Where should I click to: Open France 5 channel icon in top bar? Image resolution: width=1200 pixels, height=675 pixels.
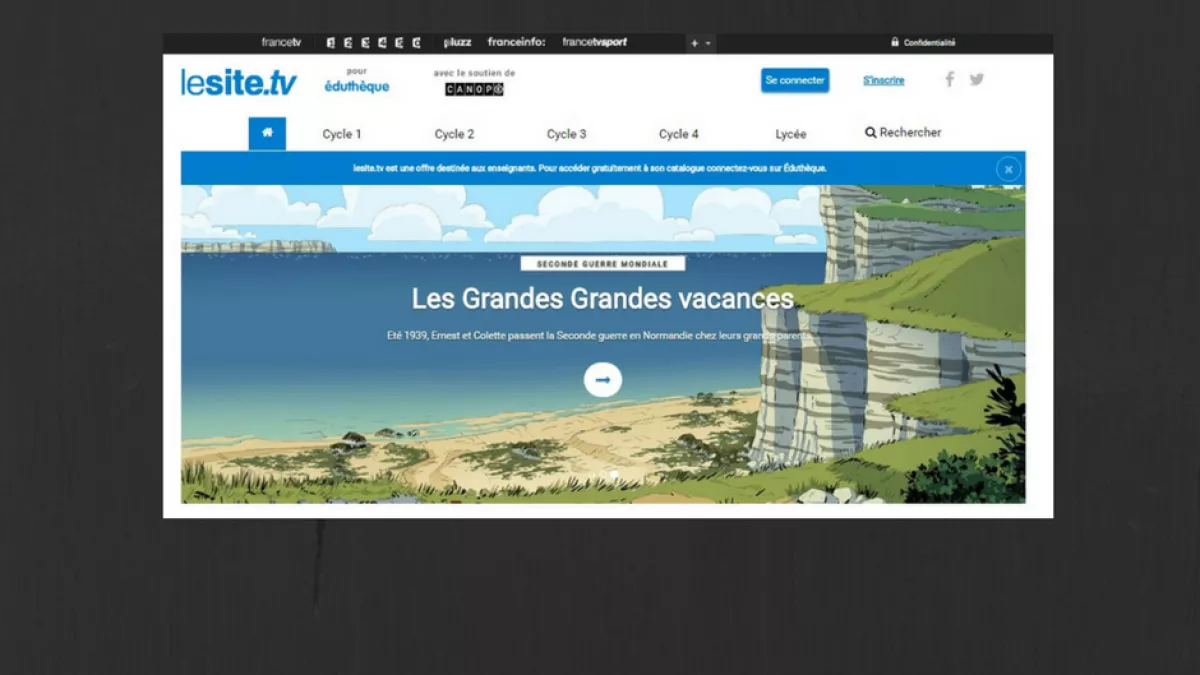click(399, 43)
